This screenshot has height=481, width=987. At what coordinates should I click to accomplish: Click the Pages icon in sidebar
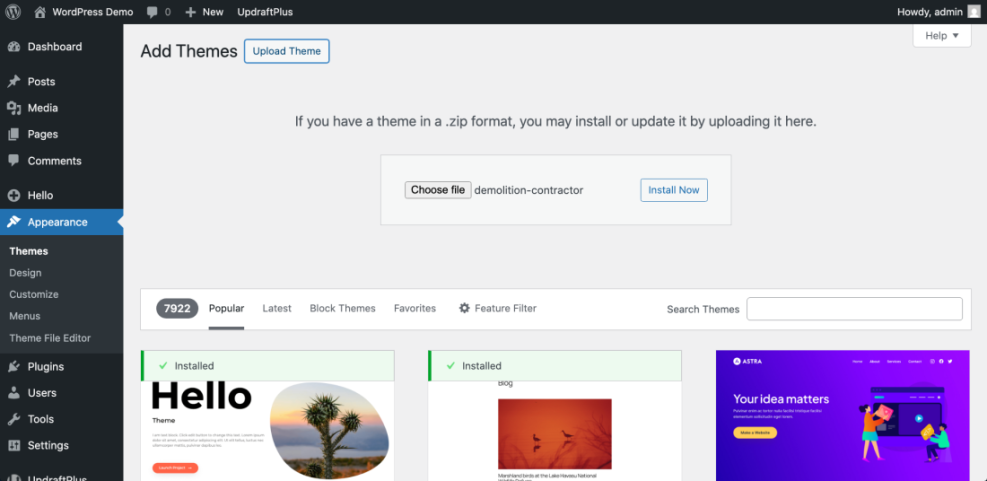[x=14, y=134]
